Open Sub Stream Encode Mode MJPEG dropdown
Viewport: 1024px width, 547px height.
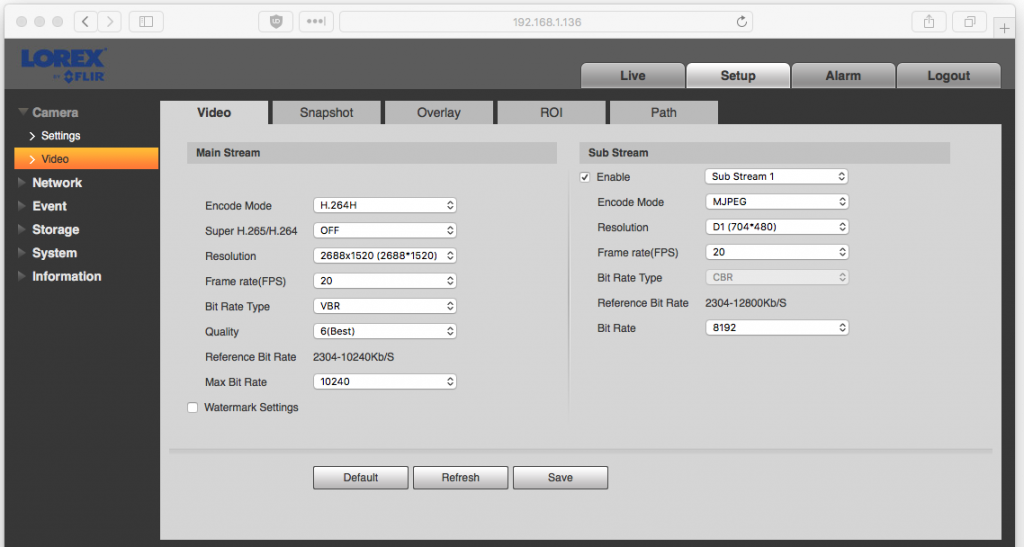tap(776, 202)
